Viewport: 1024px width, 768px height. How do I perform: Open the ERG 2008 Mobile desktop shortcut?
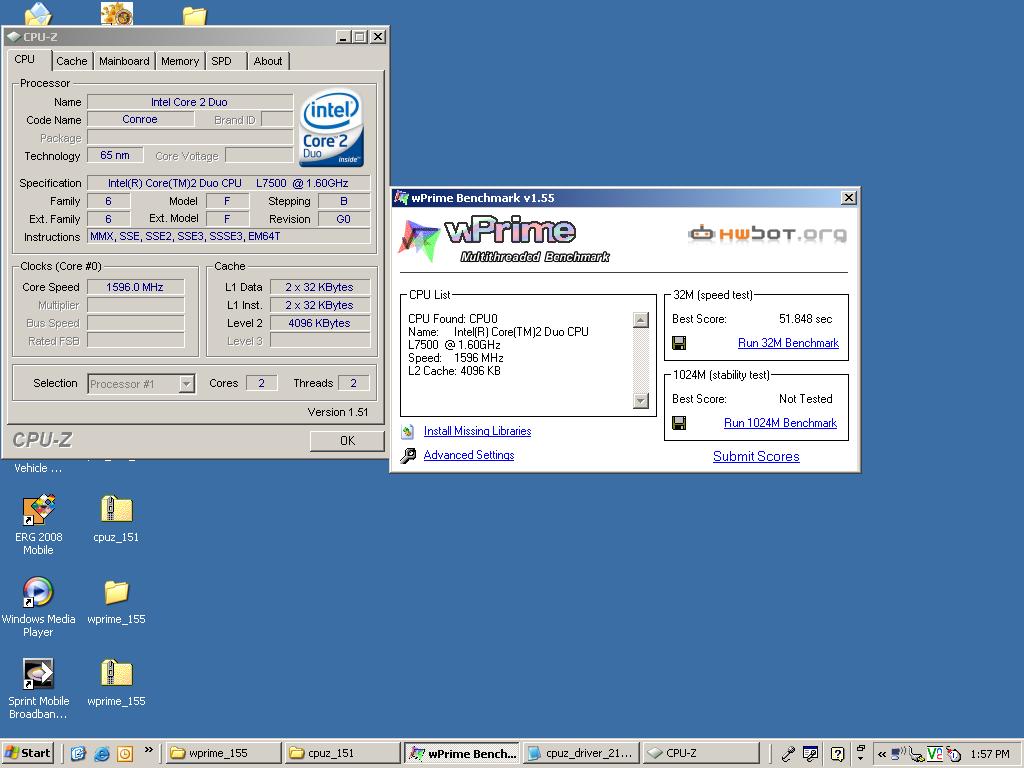coord(39,525)
